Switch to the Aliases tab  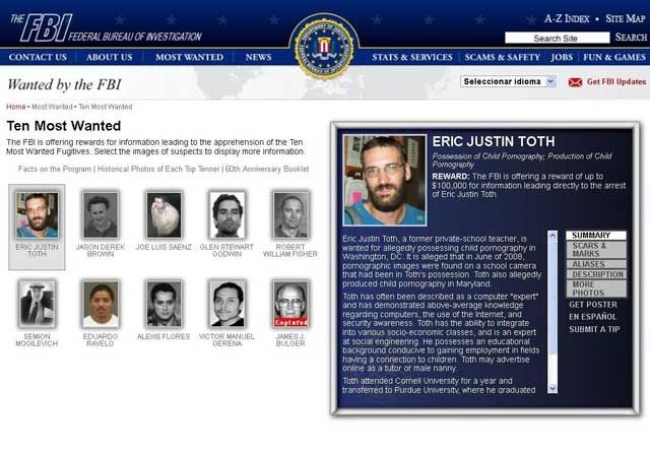point(596,264)
